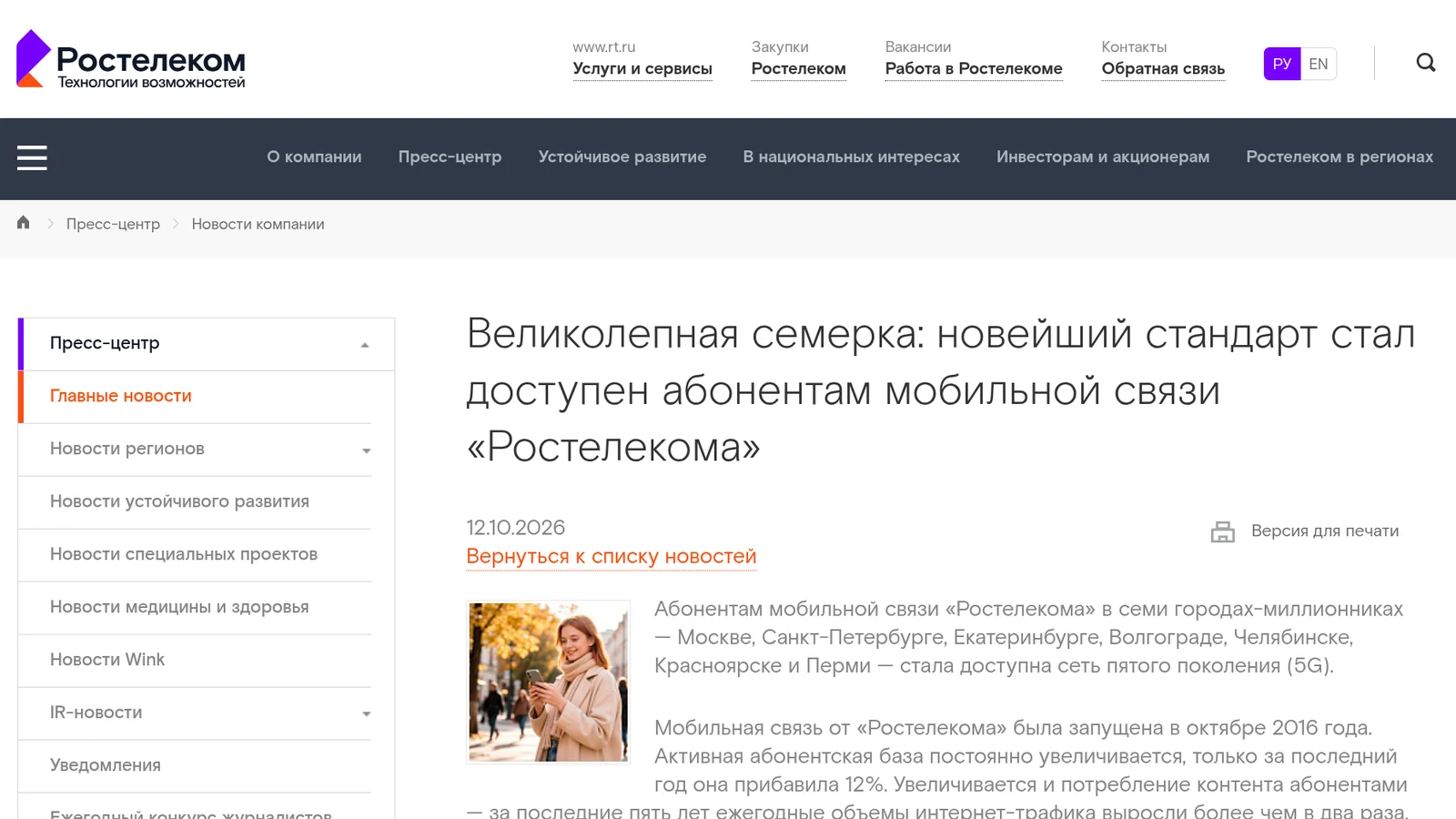Open Обратная связь contacts link
Viewport: 1456px width, 819px height.
pos(1163,68)
